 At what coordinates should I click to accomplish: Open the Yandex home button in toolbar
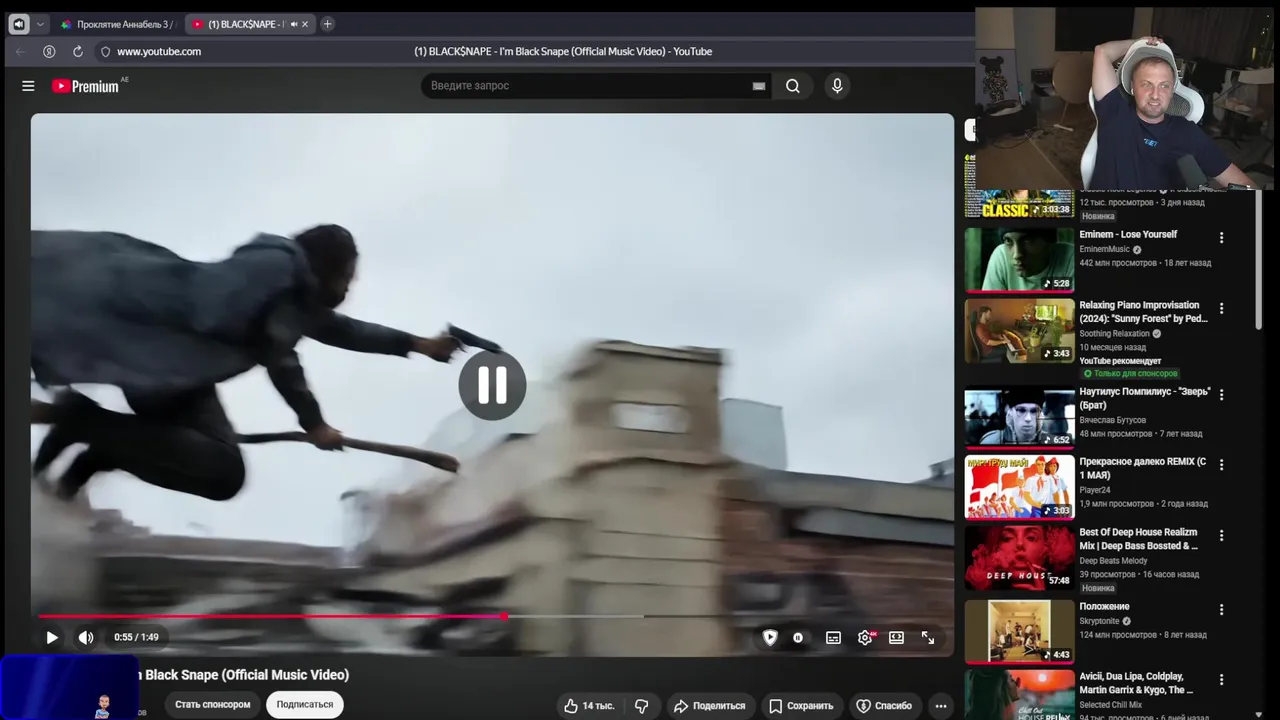coord(49,51)
